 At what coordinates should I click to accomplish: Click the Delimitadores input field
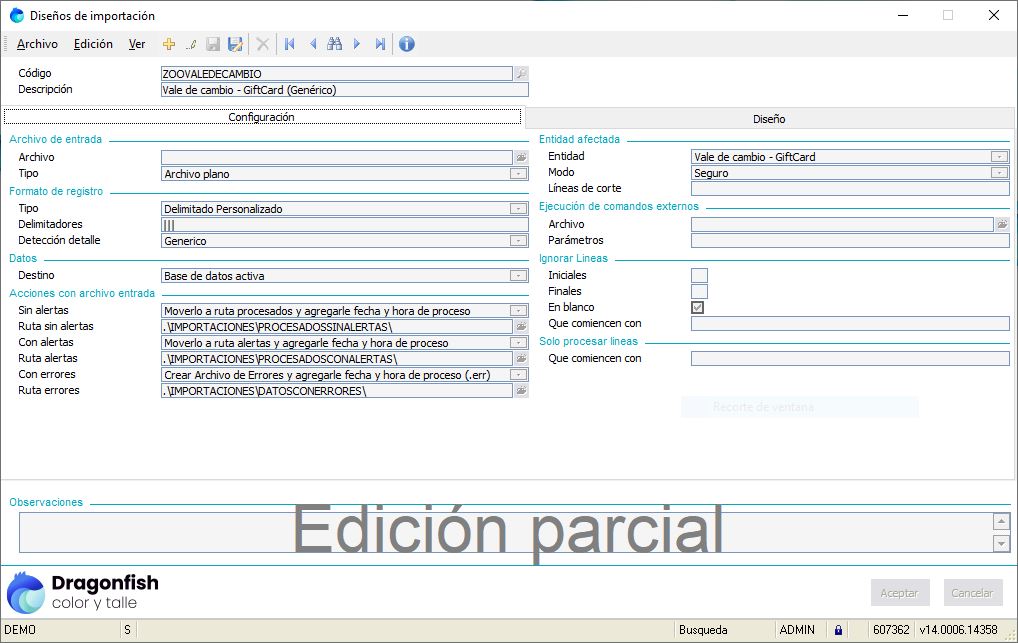point(345,225)
